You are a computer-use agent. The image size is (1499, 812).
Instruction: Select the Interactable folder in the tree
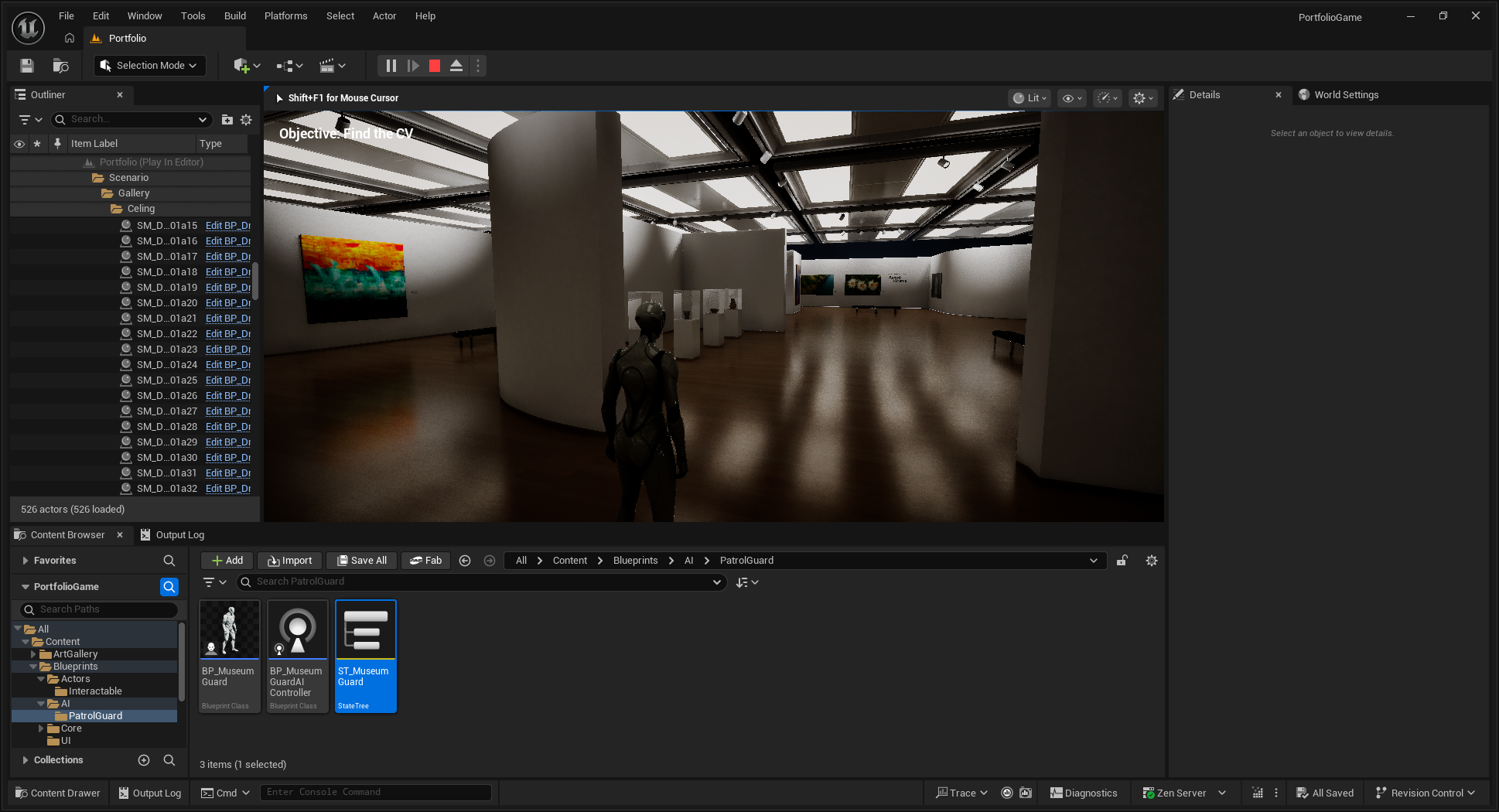click(x=95, y=691)
